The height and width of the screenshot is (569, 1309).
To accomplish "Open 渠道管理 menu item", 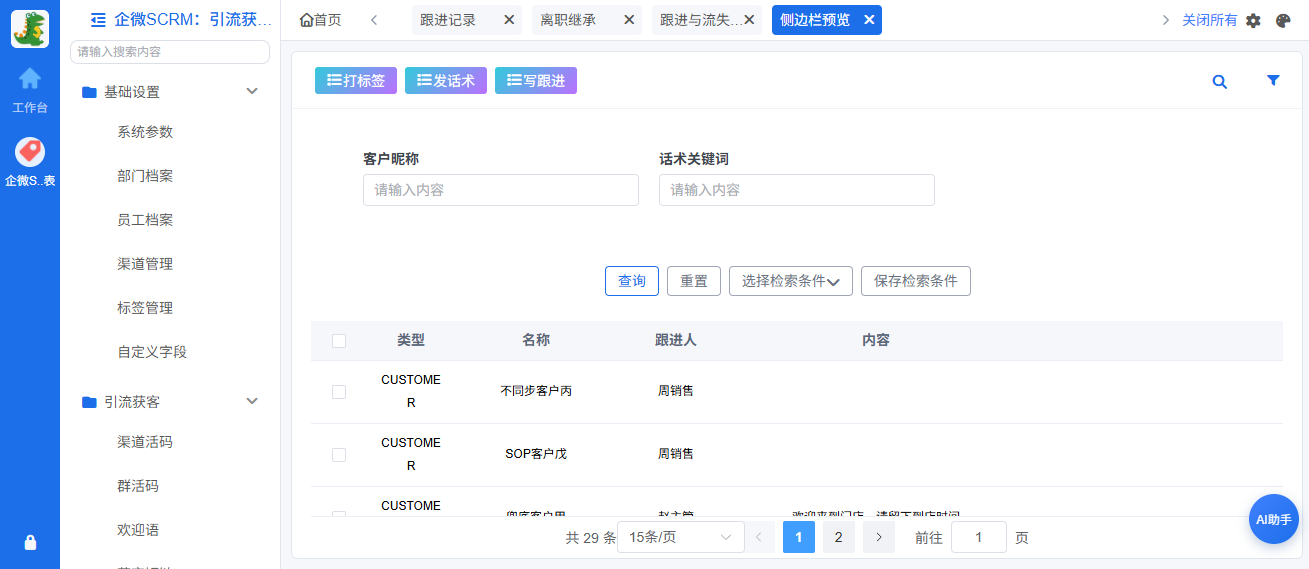I will (x=145, y=264).
